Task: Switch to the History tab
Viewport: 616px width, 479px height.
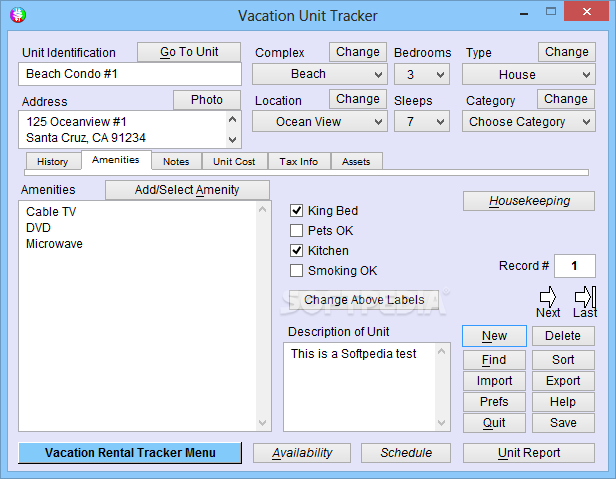Action: 53,162
